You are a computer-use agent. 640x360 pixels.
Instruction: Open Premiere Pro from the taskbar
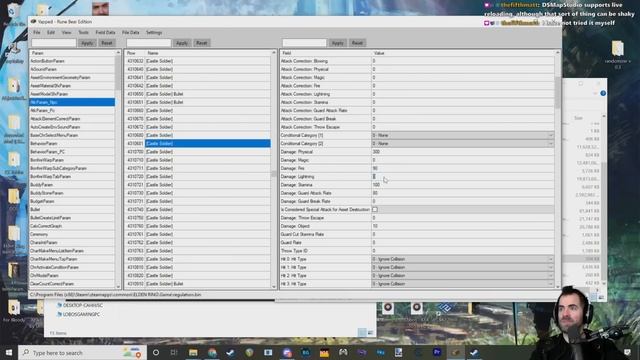pyautogui.click(x=437, y=353)
